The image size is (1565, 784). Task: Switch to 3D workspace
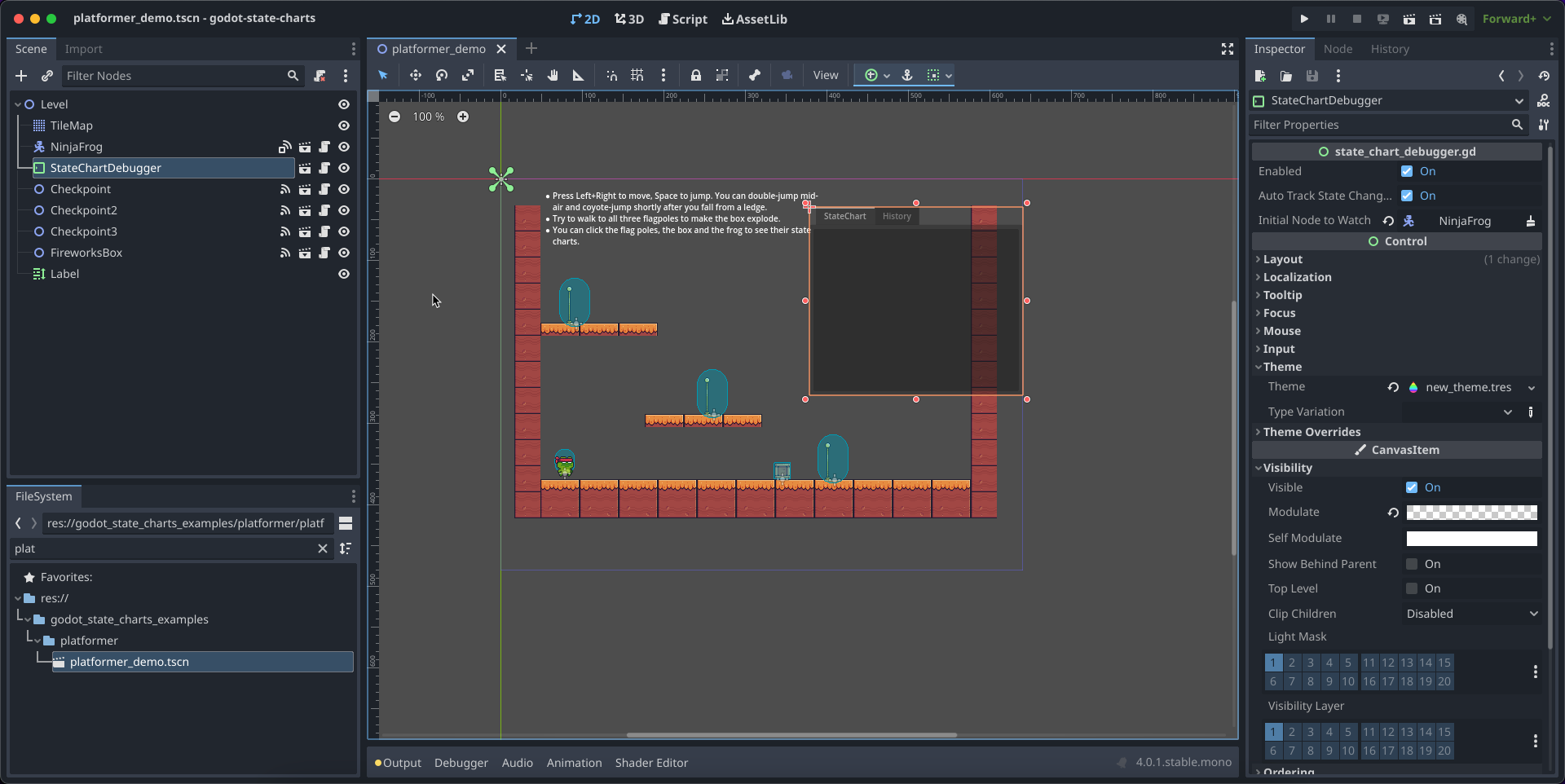629,19
